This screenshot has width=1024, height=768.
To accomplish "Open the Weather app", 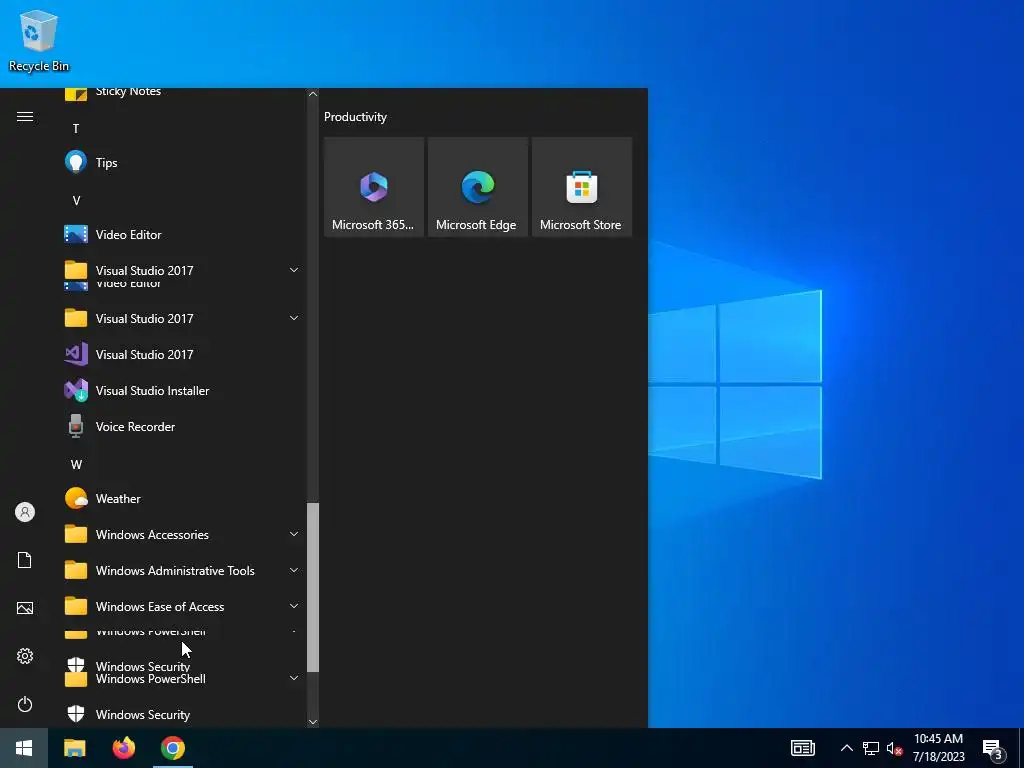I will point(182,498).
